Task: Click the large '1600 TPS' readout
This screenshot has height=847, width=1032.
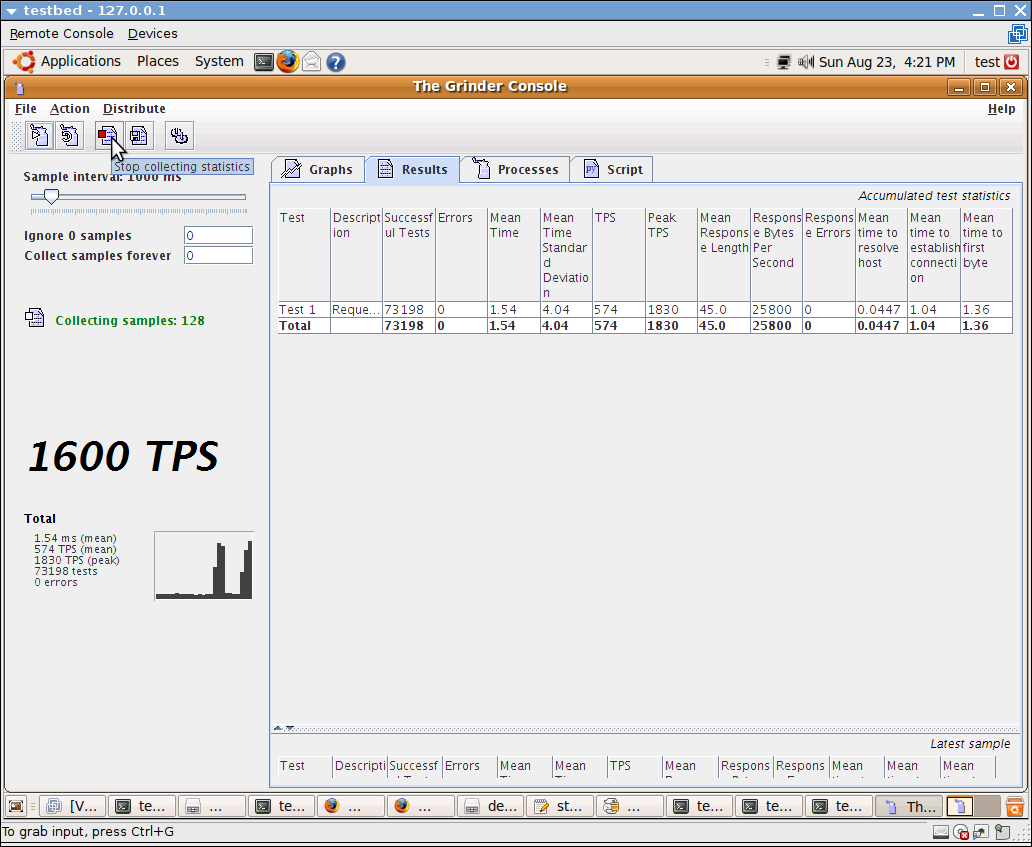Action: (123, 456)
